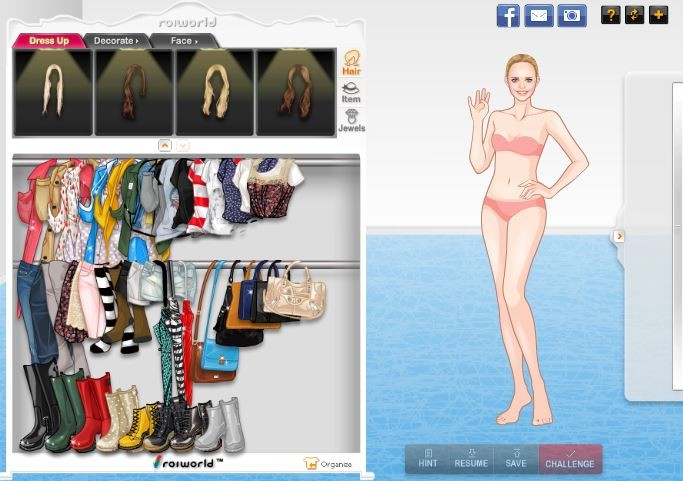Switch to the Face tab
Viewport: 683px width, 481px height.
click(x=183, y=41)
